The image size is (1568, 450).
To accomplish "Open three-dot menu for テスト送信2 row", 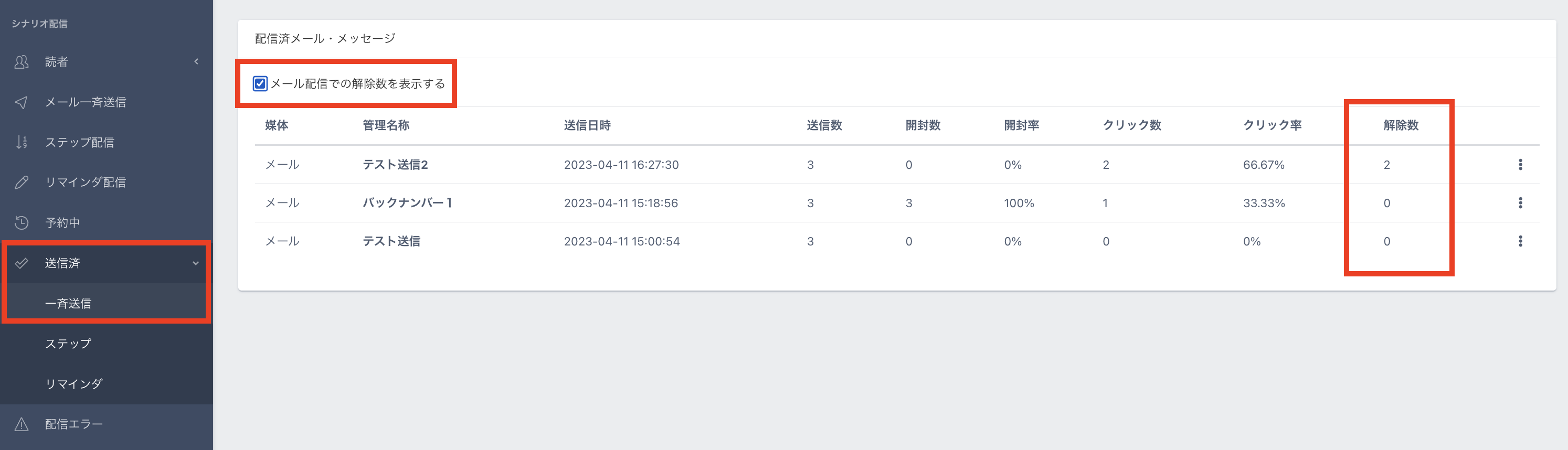I will [1520, 165].
